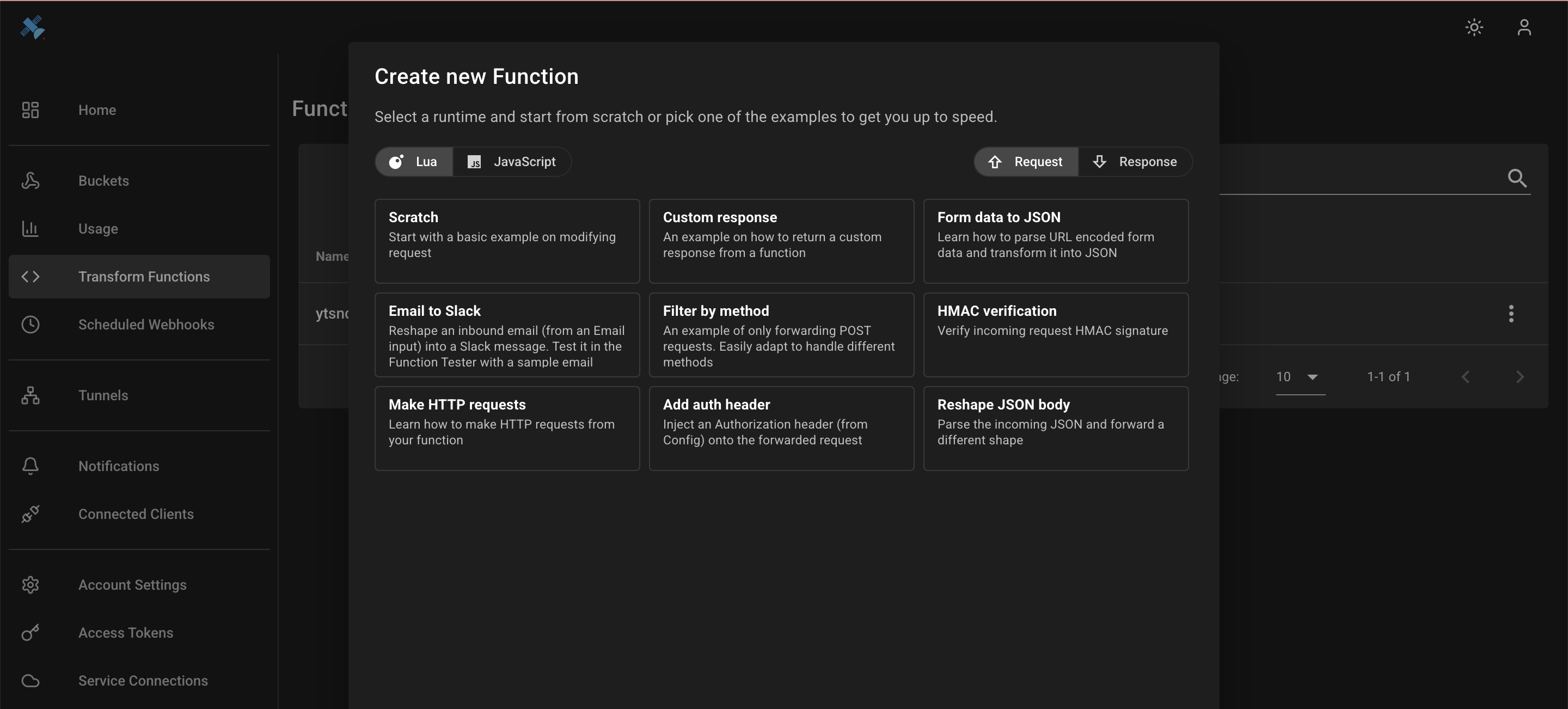1568x709 pixels.
Task: Choose the Reshape JSON body template
Action: tap(1056, 429)
